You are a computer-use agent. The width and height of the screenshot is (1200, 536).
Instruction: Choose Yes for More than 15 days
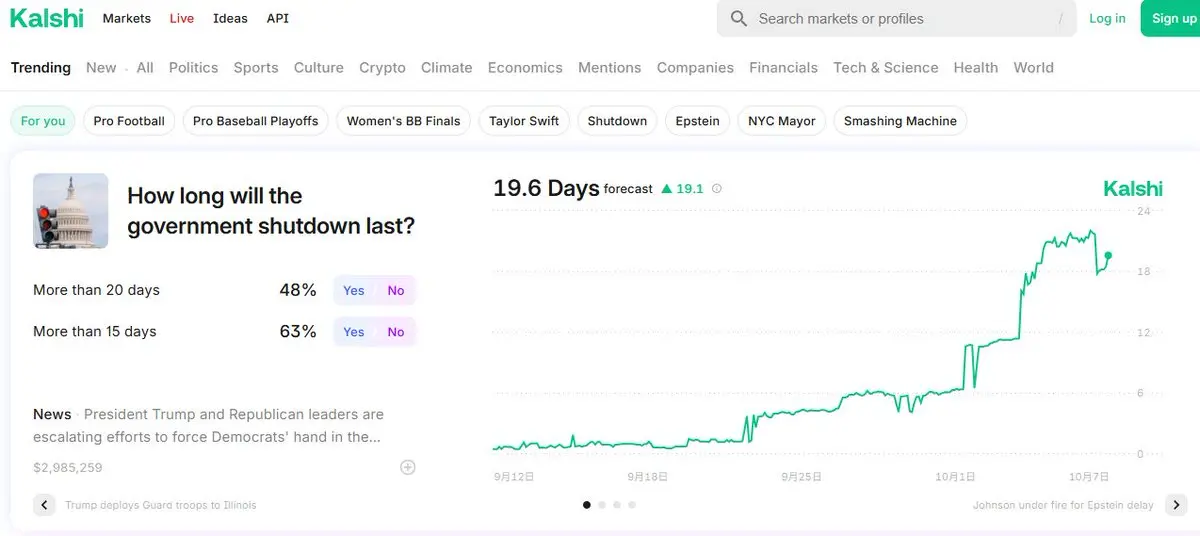pos(354,332)
